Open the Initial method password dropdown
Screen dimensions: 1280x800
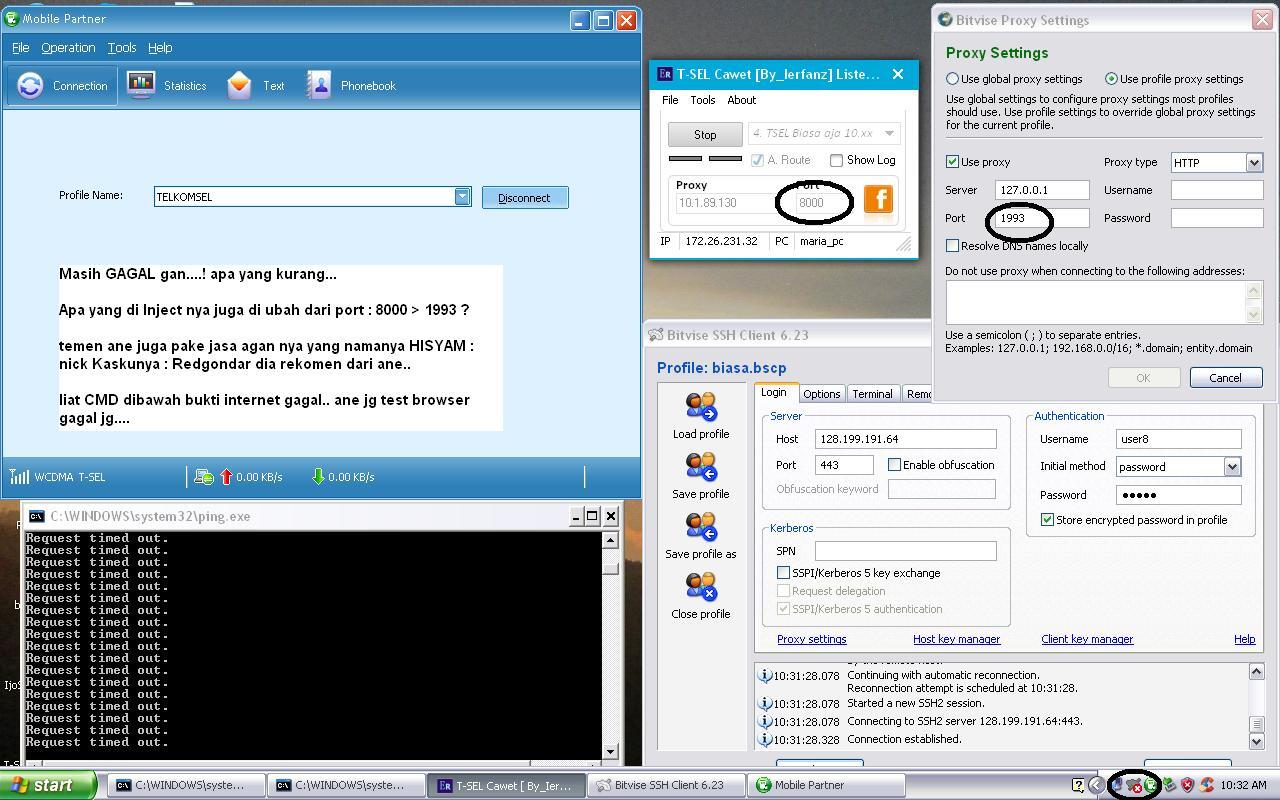(x=1232, y=467)
